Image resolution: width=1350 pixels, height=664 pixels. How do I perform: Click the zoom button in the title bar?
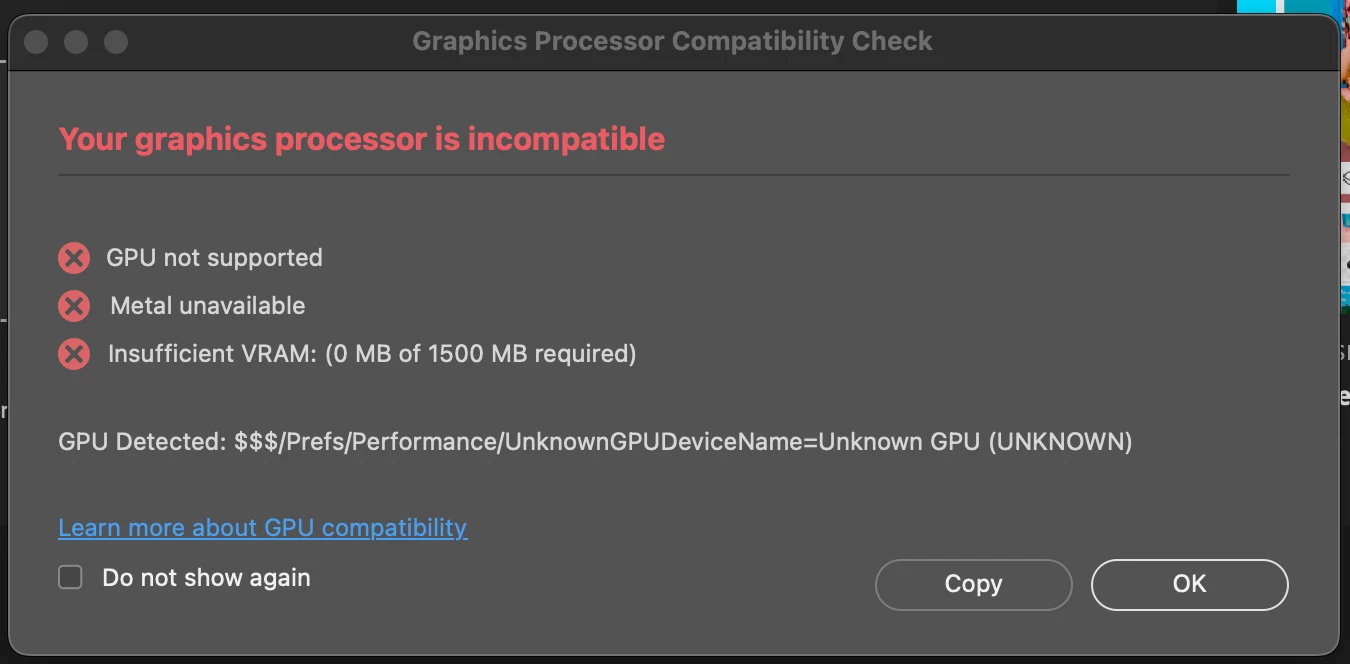tap(116, 42)
